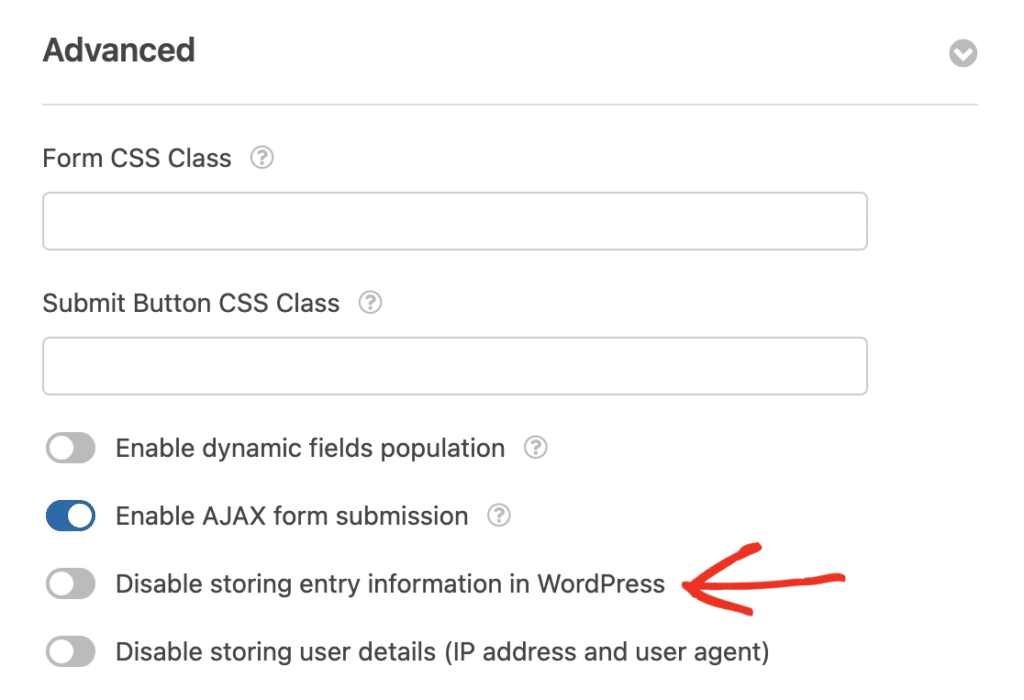Click Disable storing entry information in WordPress text
The width and height of the screenshot is (1024, 700).
coord(389,583)
